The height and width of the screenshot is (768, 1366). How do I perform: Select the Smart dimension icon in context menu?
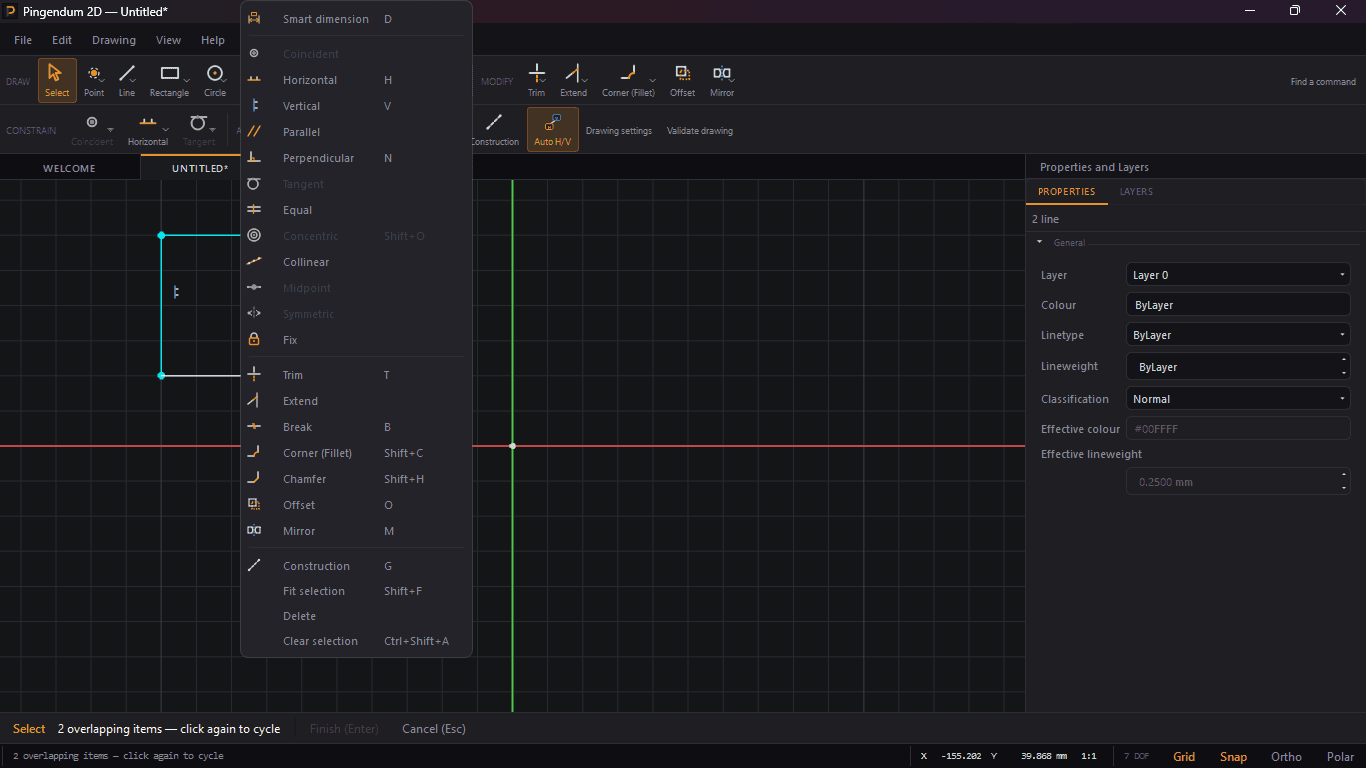tap(254, 19)
